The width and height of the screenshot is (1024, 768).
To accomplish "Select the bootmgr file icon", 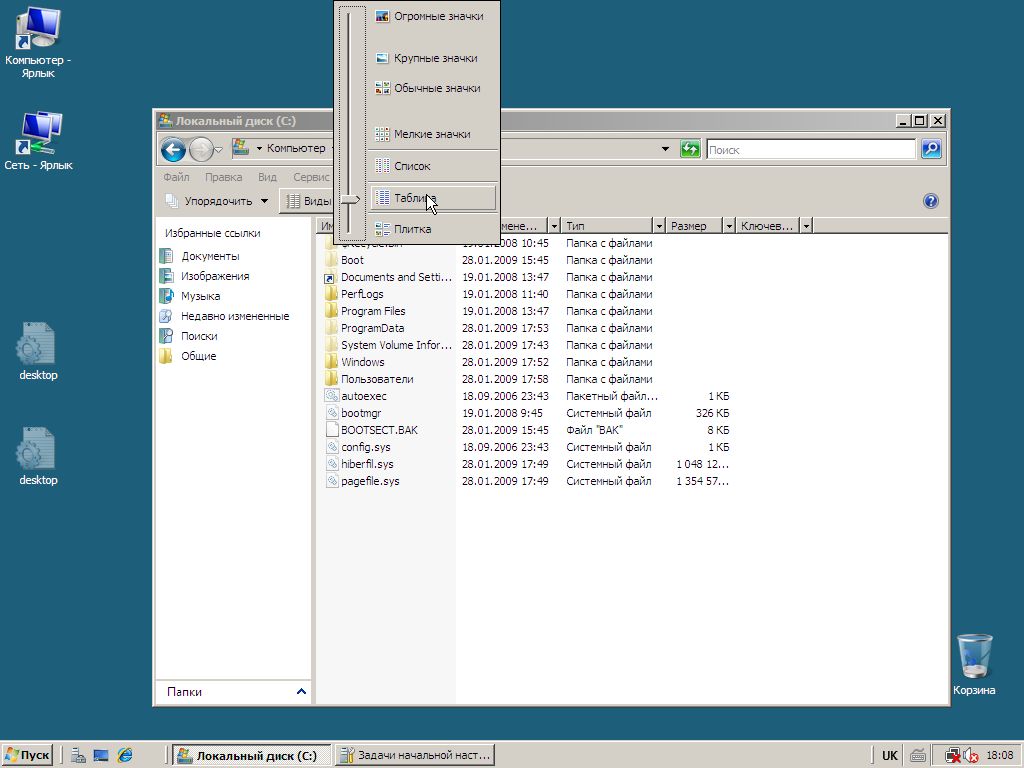I will 332,413.
